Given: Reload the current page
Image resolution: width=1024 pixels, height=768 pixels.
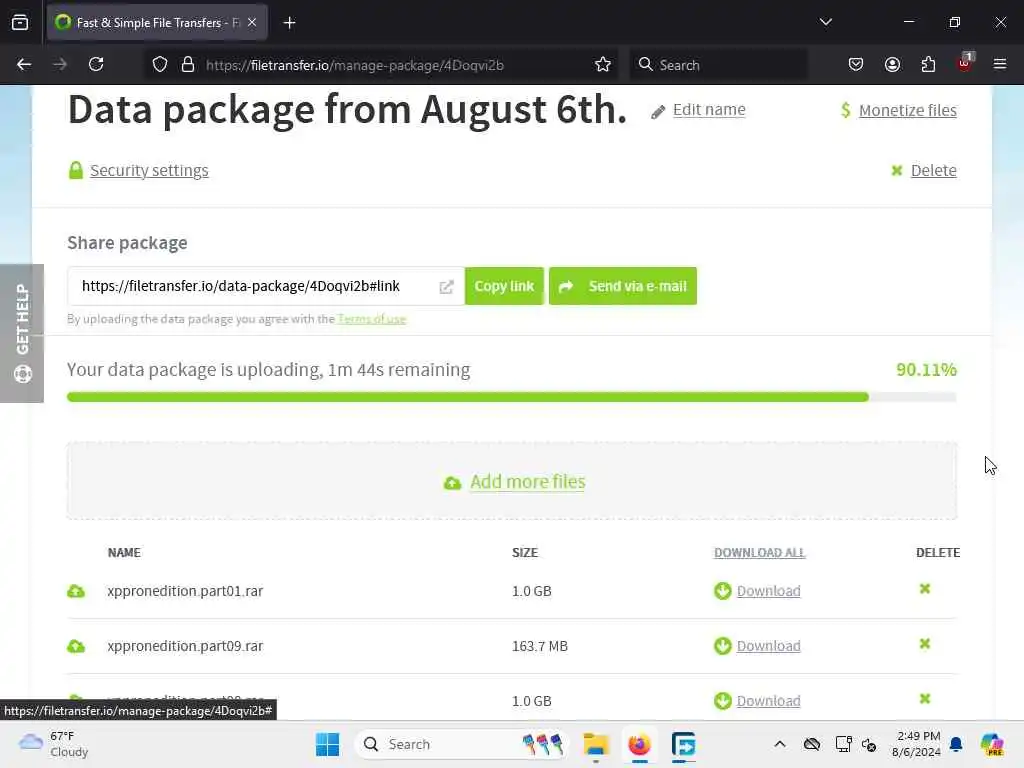Looking at the screenshot, I should [x=96, y=64].
